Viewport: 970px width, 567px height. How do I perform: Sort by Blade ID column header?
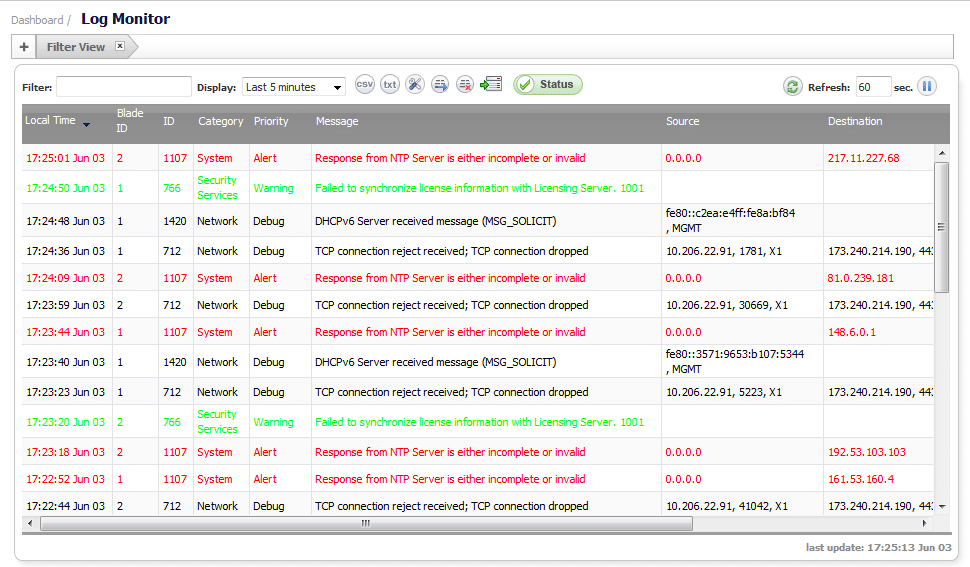(x=130, y=121)
